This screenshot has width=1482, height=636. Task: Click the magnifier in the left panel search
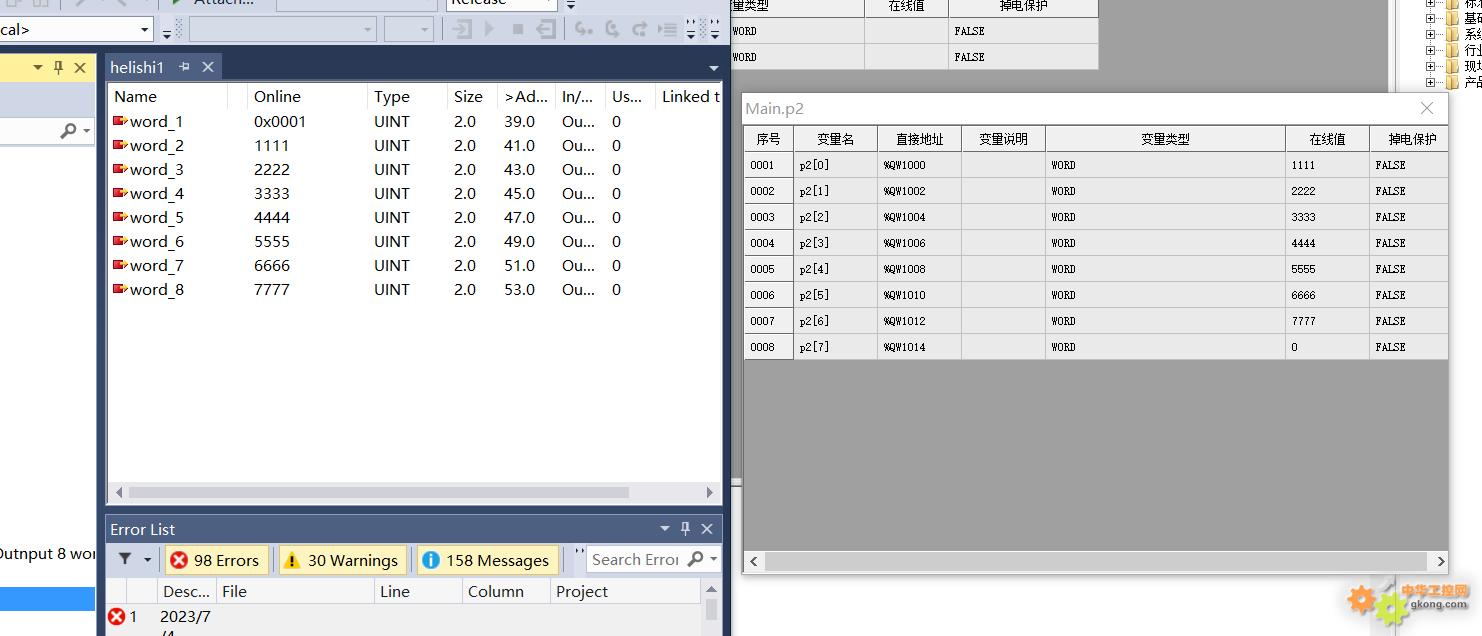tap(68, 131)
